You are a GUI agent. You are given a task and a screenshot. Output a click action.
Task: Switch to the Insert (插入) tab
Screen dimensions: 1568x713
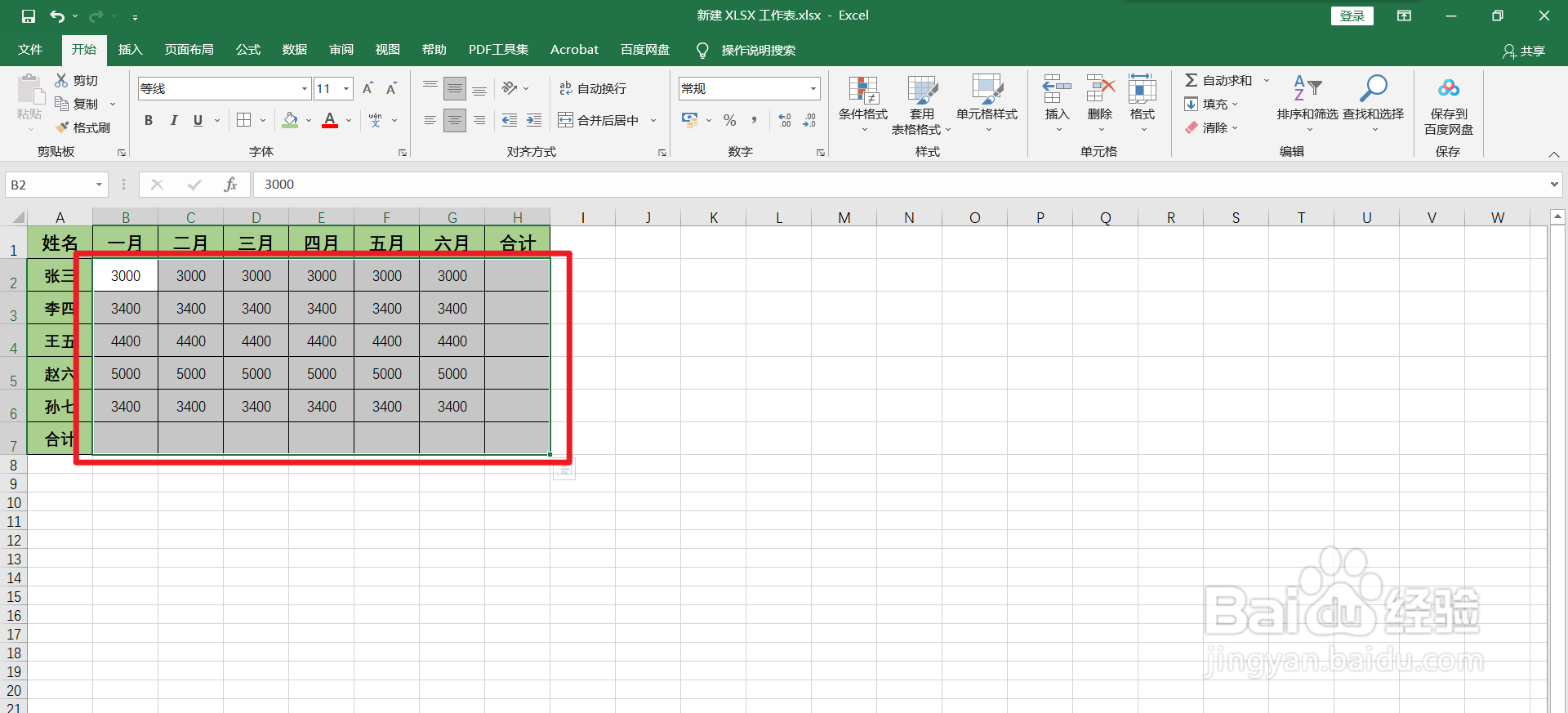coord(131,50)
